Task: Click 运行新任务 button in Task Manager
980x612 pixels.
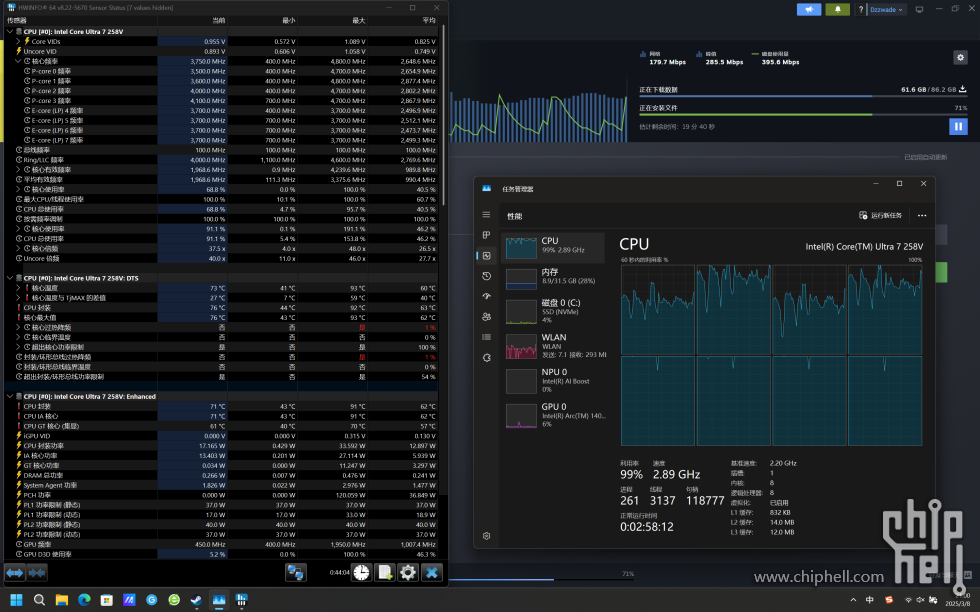Action: click(x=881, y=215)
